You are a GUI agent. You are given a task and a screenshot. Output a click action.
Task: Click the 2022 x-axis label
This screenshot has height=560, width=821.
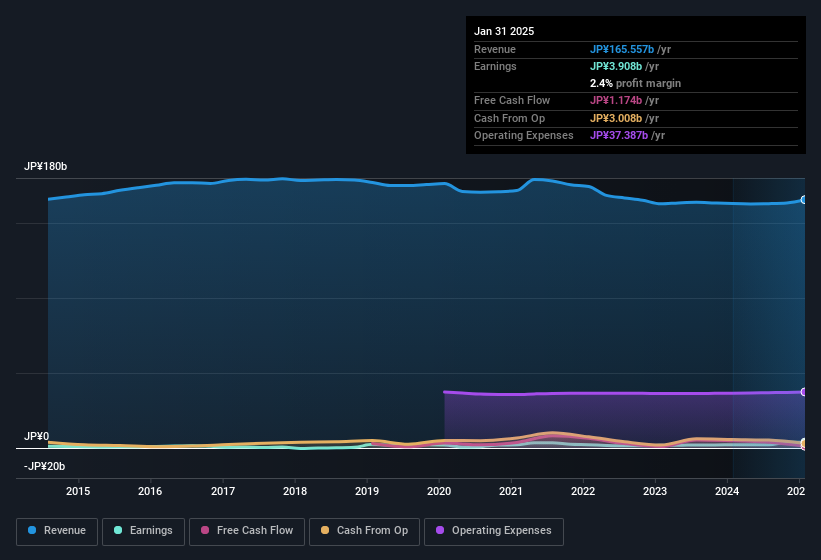[583, 491]
